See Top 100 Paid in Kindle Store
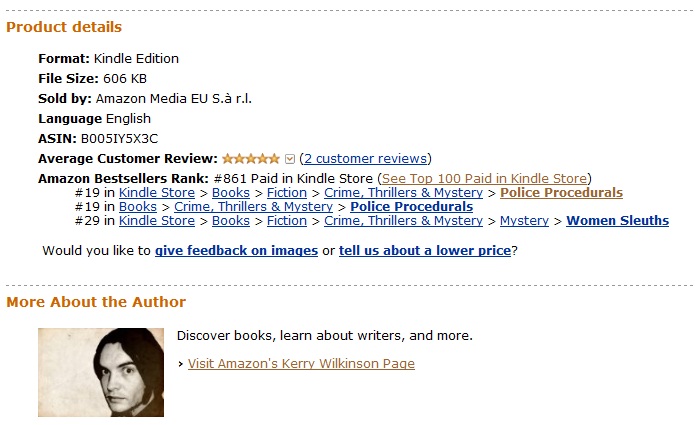 coord(485,178)
